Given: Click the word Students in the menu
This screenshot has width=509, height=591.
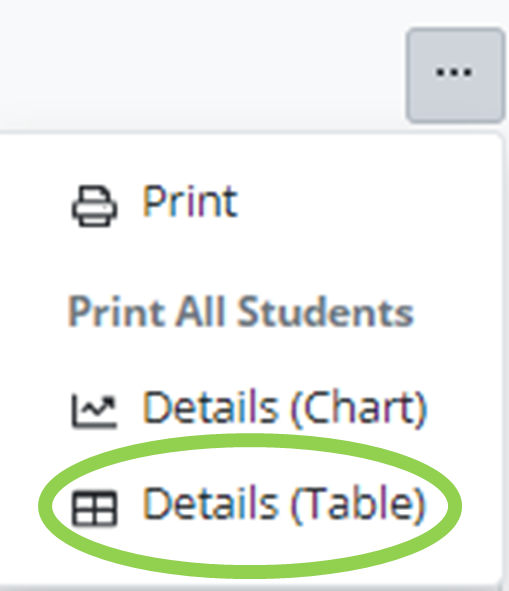Looking at the screenshot, I should (x=326, y=312).
